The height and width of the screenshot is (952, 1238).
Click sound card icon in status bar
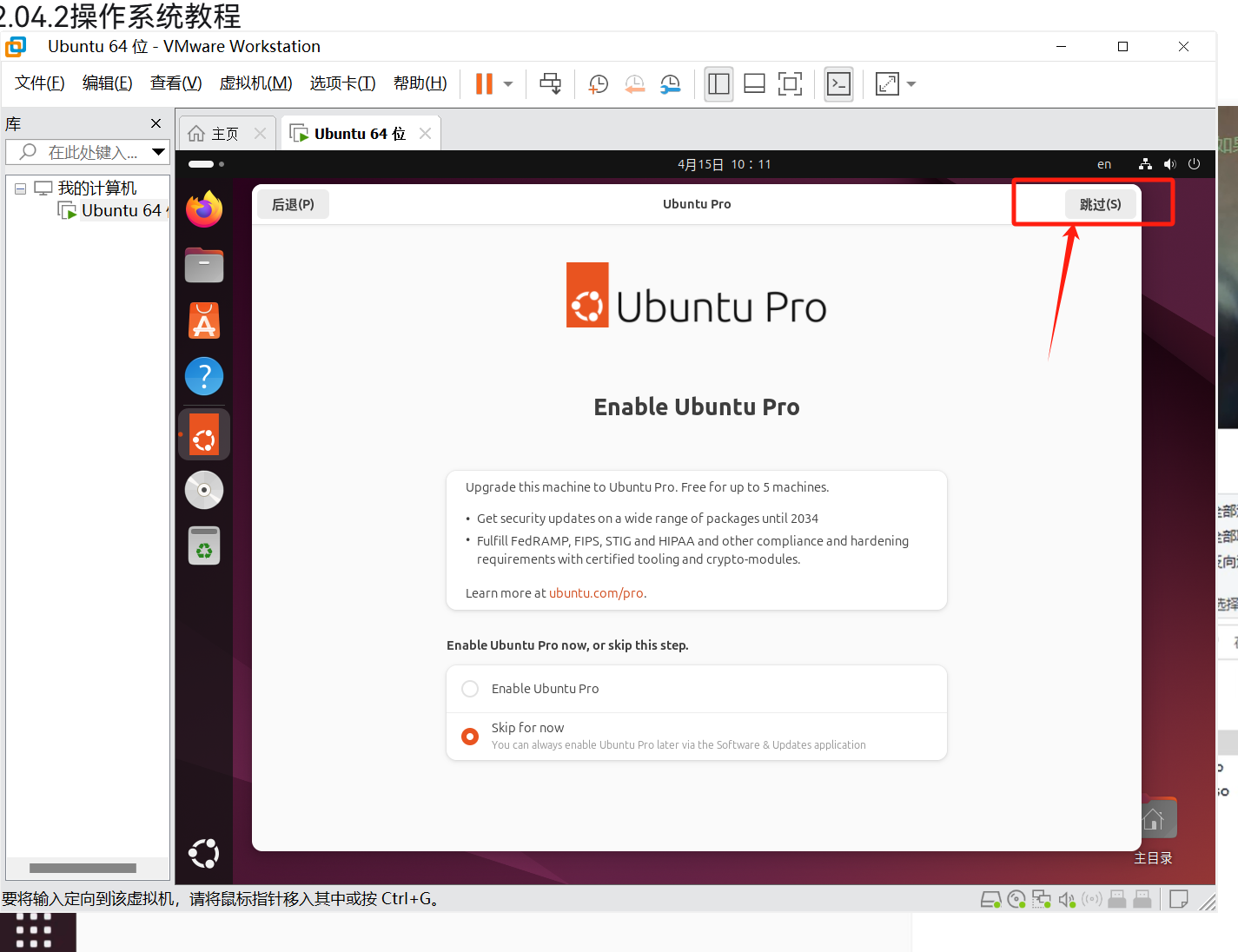[1067, 900]
